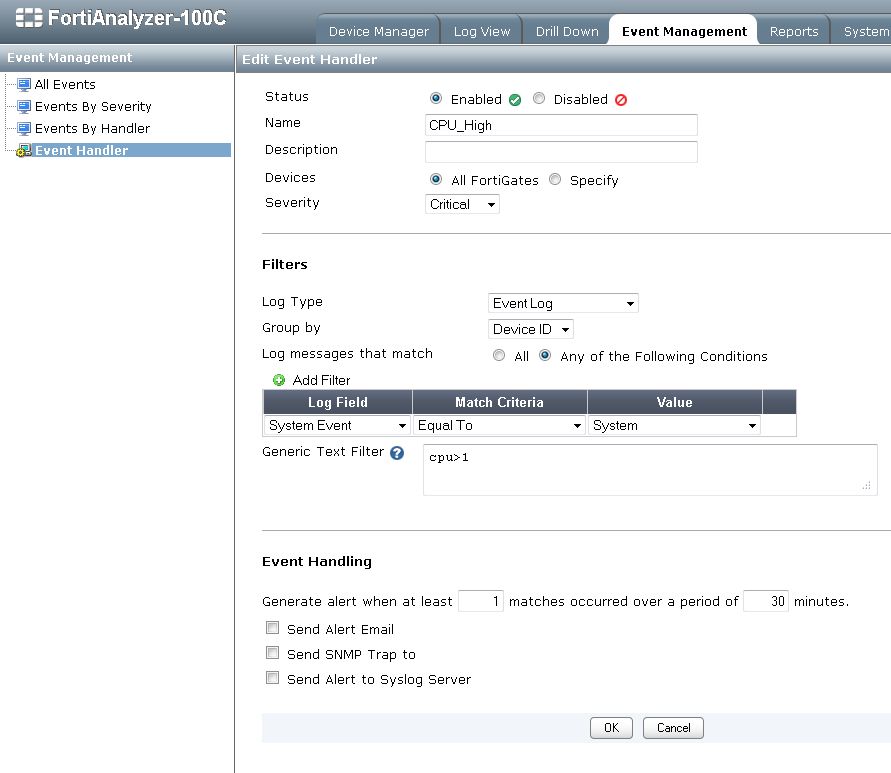Switch to the Reports tab
891x773 pixels.
(x=794, y=32)
